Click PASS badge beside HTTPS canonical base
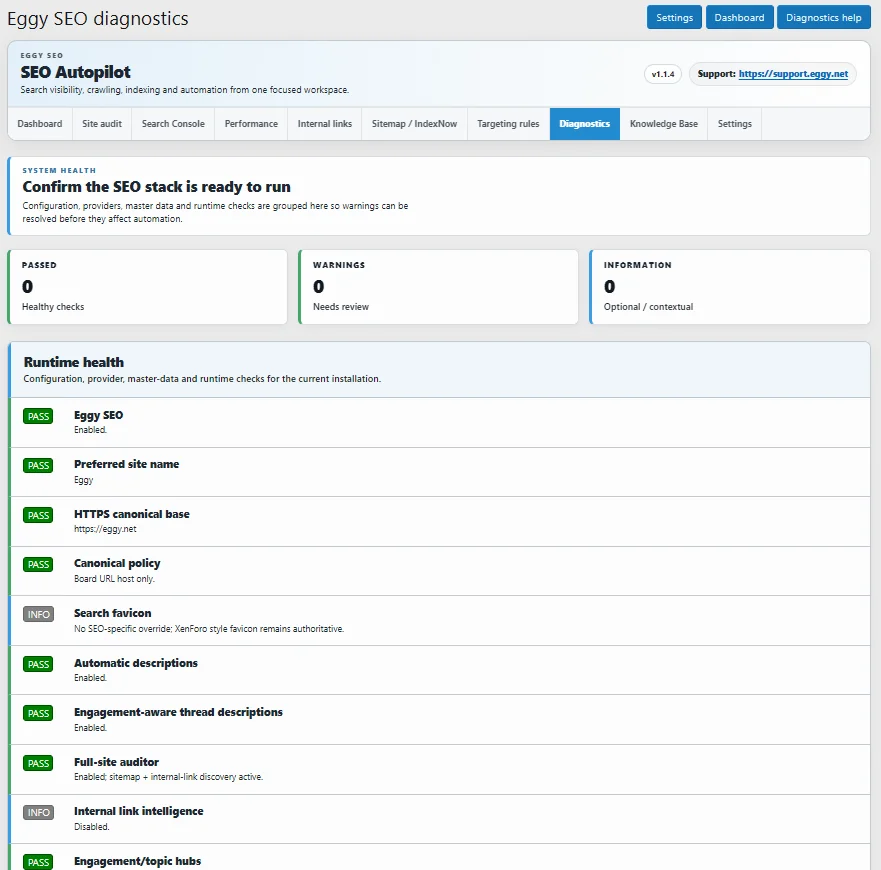This screenshot has height=870, width=881. tap(38, 515)
